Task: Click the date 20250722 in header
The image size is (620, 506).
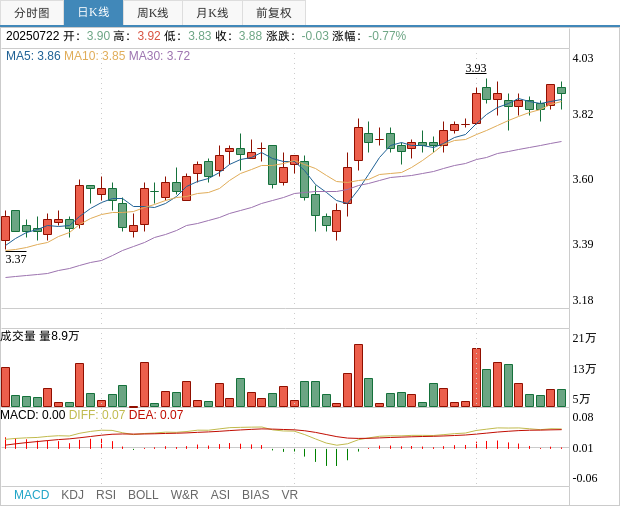Action: coord(32,36)
